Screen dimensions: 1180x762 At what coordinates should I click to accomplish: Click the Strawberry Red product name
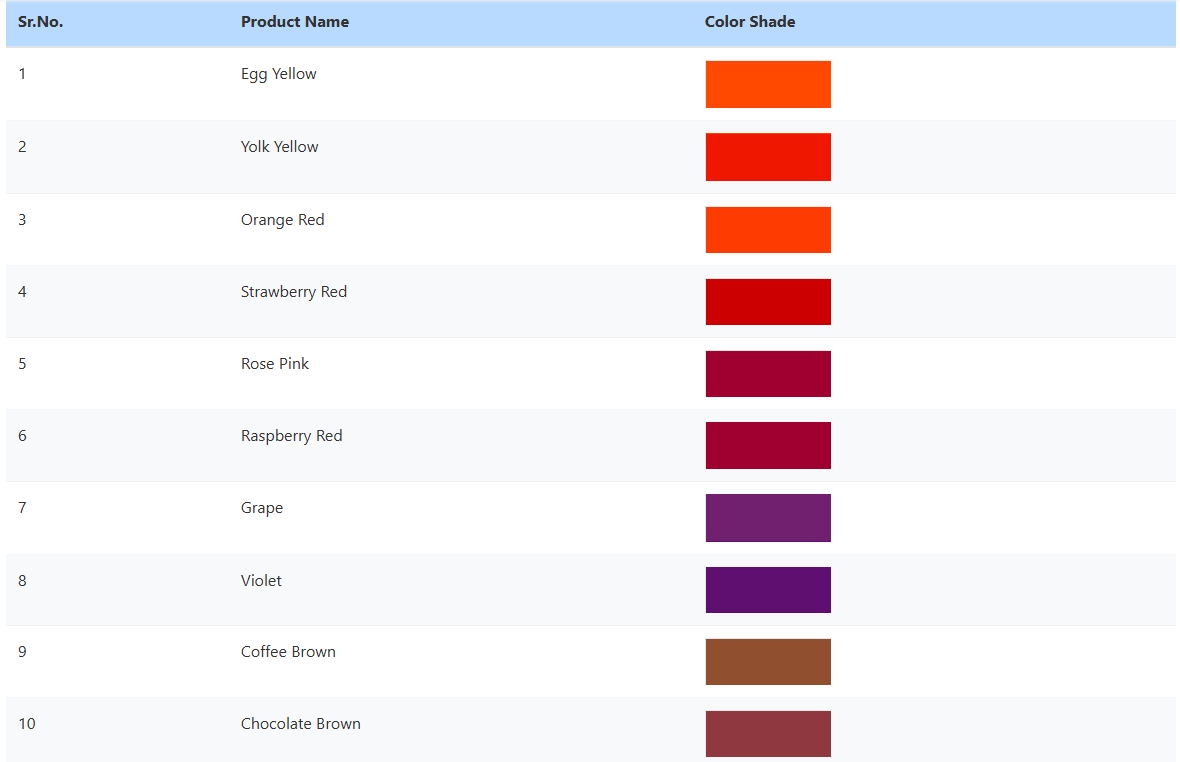coord(294,292)
